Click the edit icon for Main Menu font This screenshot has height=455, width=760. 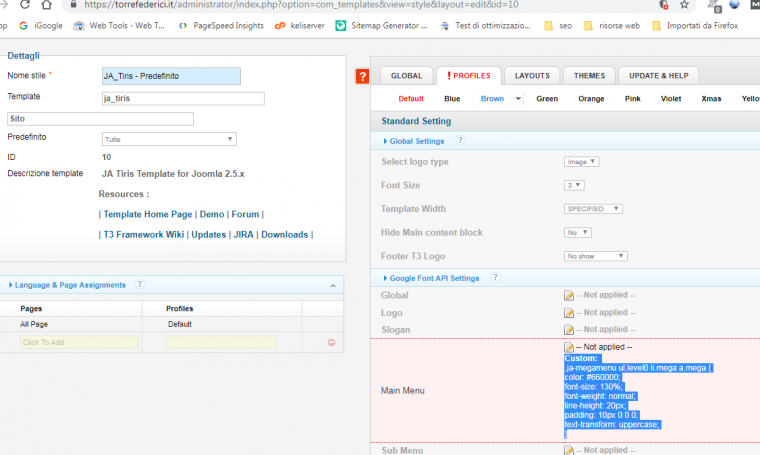[x=569, y=347]
